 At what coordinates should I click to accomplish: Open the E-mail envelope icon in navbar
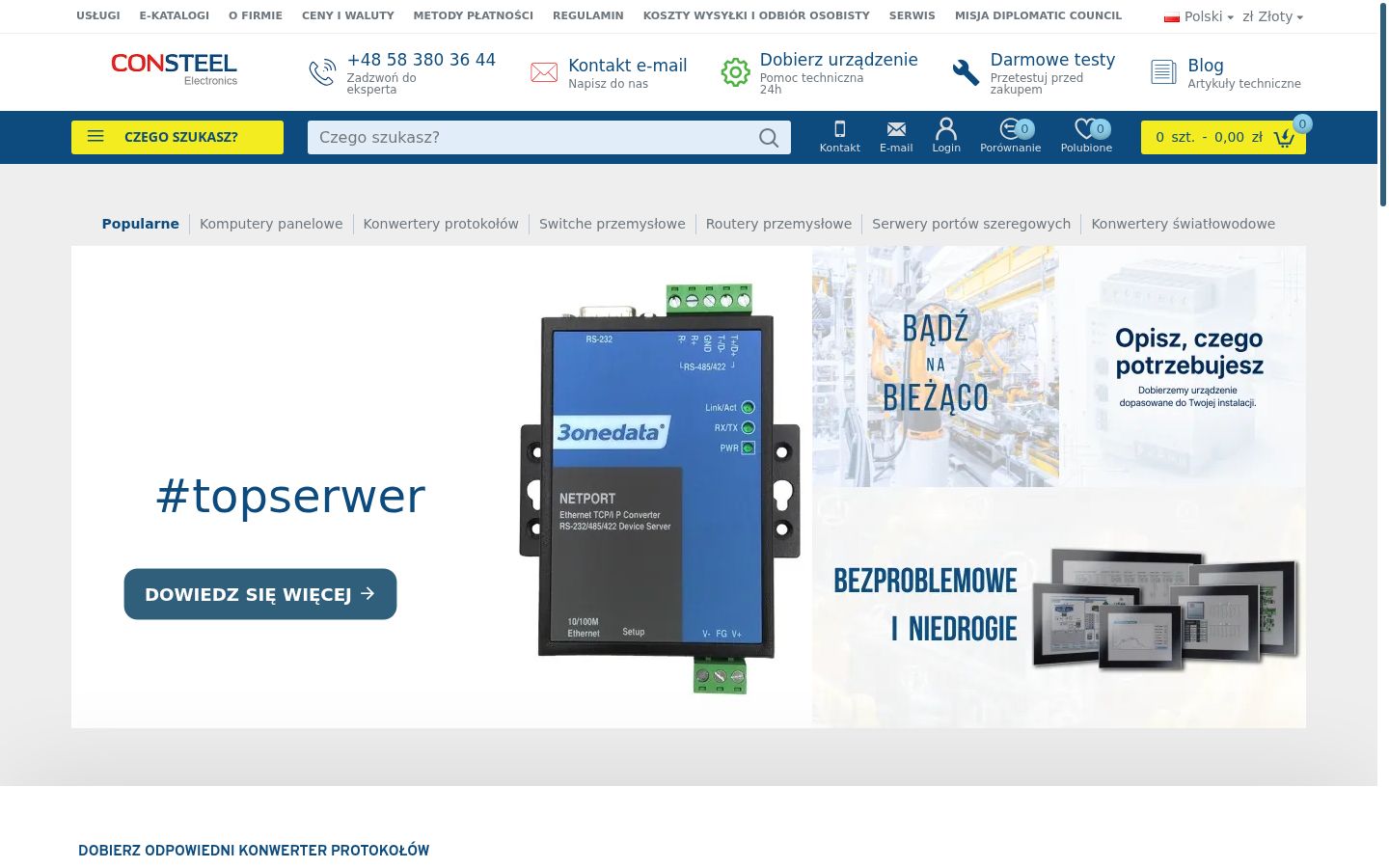click(896, 129)
